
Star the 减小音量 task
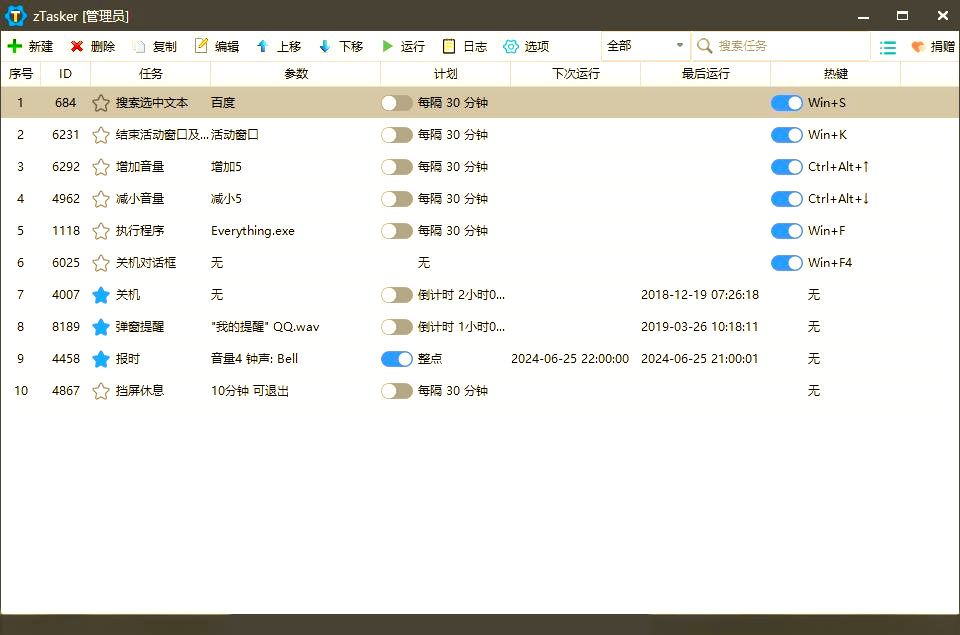click(100, 199)
